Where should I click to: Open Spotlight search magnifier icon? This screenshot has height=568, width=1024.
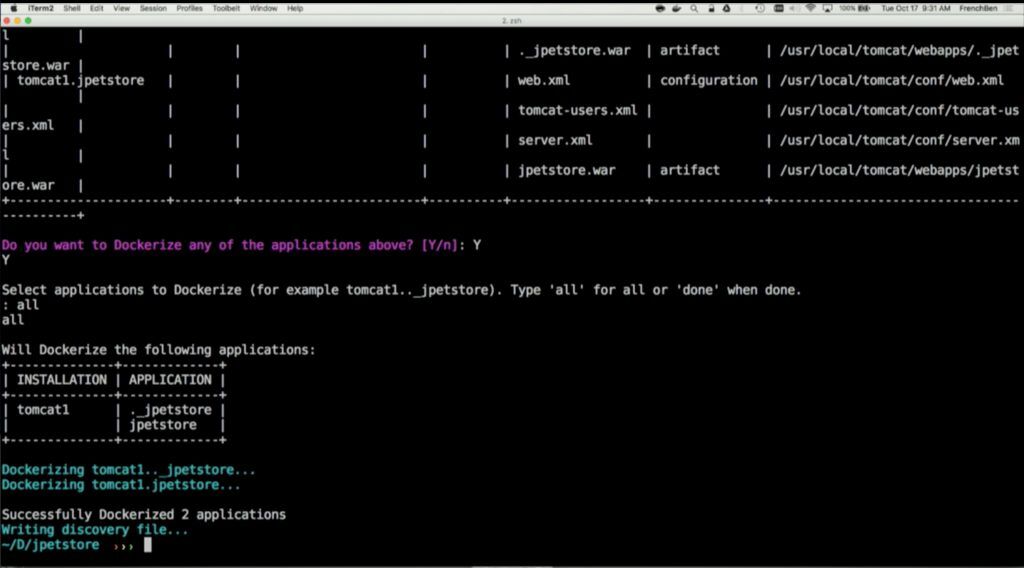click(694, 8)
